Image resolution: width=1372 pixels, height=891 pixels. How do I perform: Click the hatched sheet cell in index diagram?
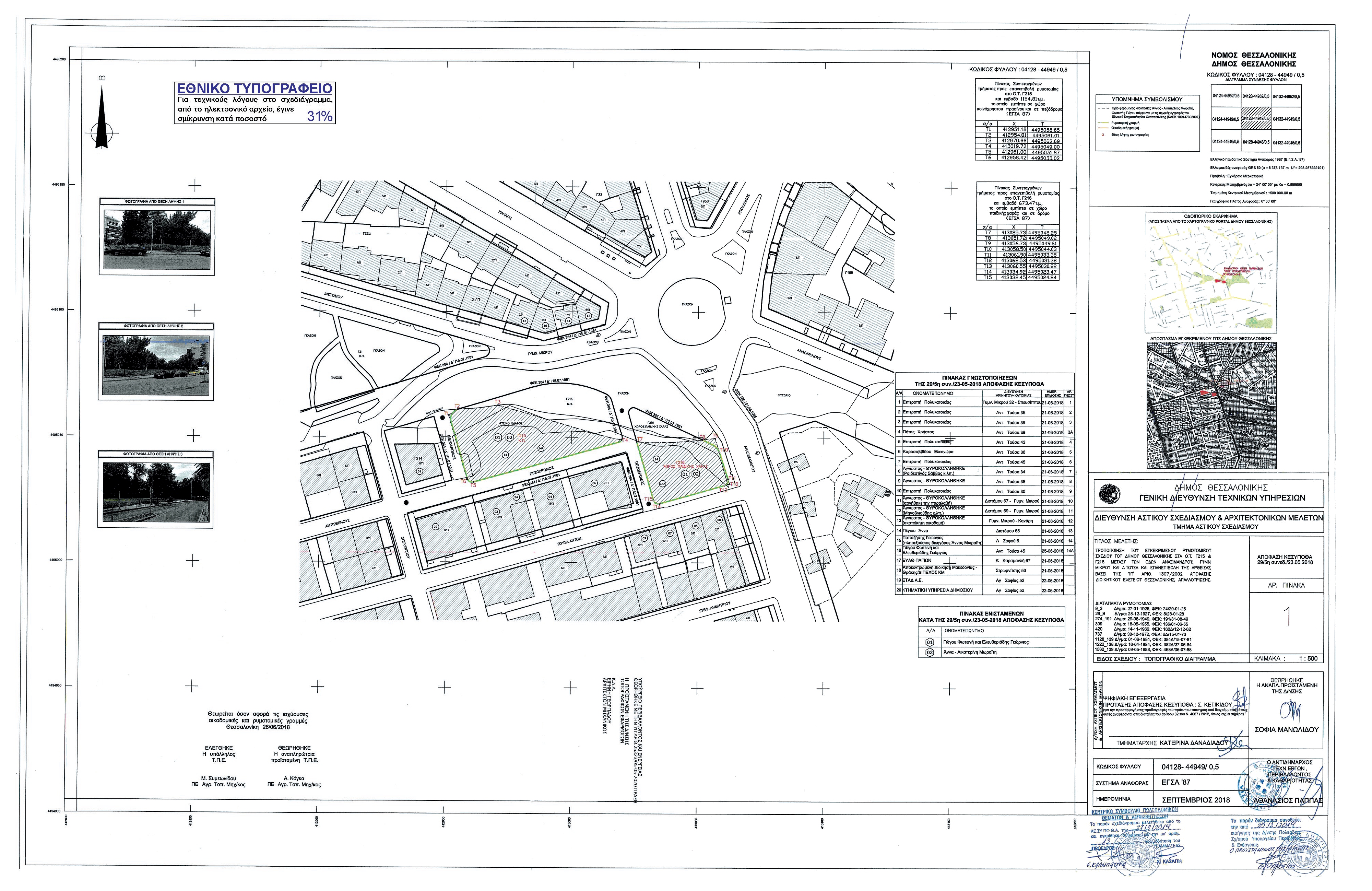point(1256,119)
